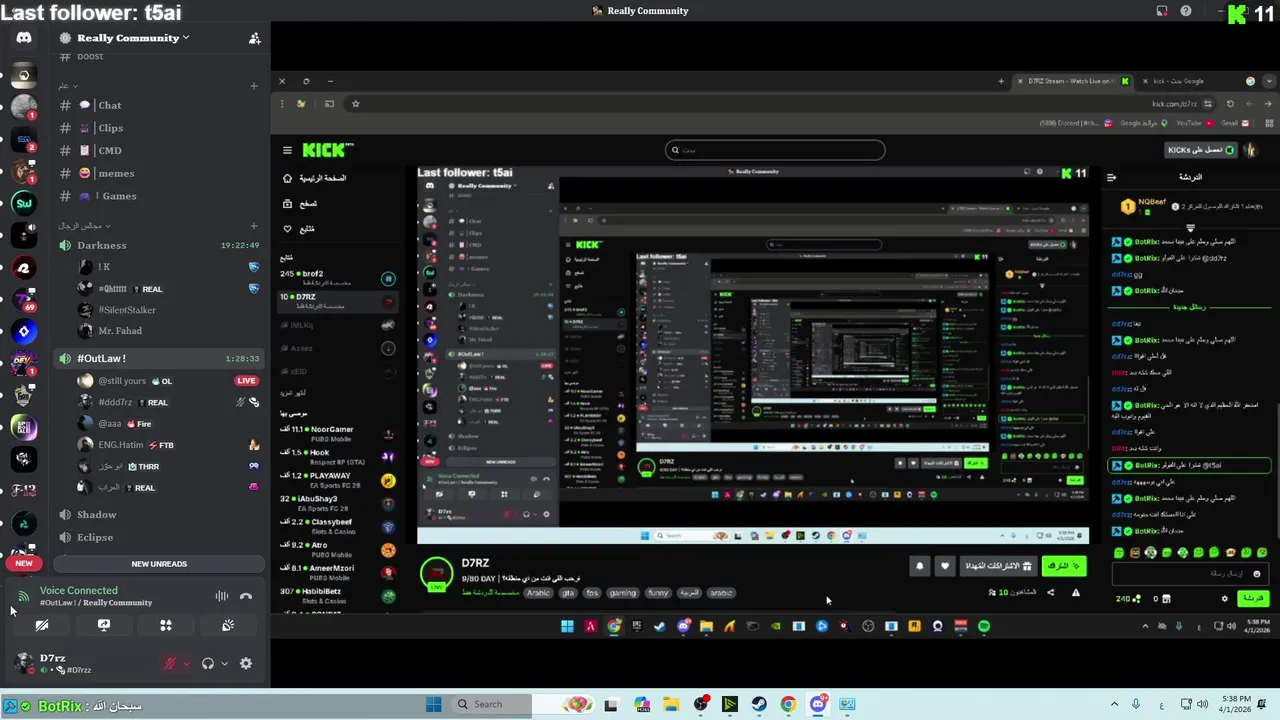Open the Inbox icon in Discord title bar
This screenshot has height=720, width=1280.
coord(1162,11)
